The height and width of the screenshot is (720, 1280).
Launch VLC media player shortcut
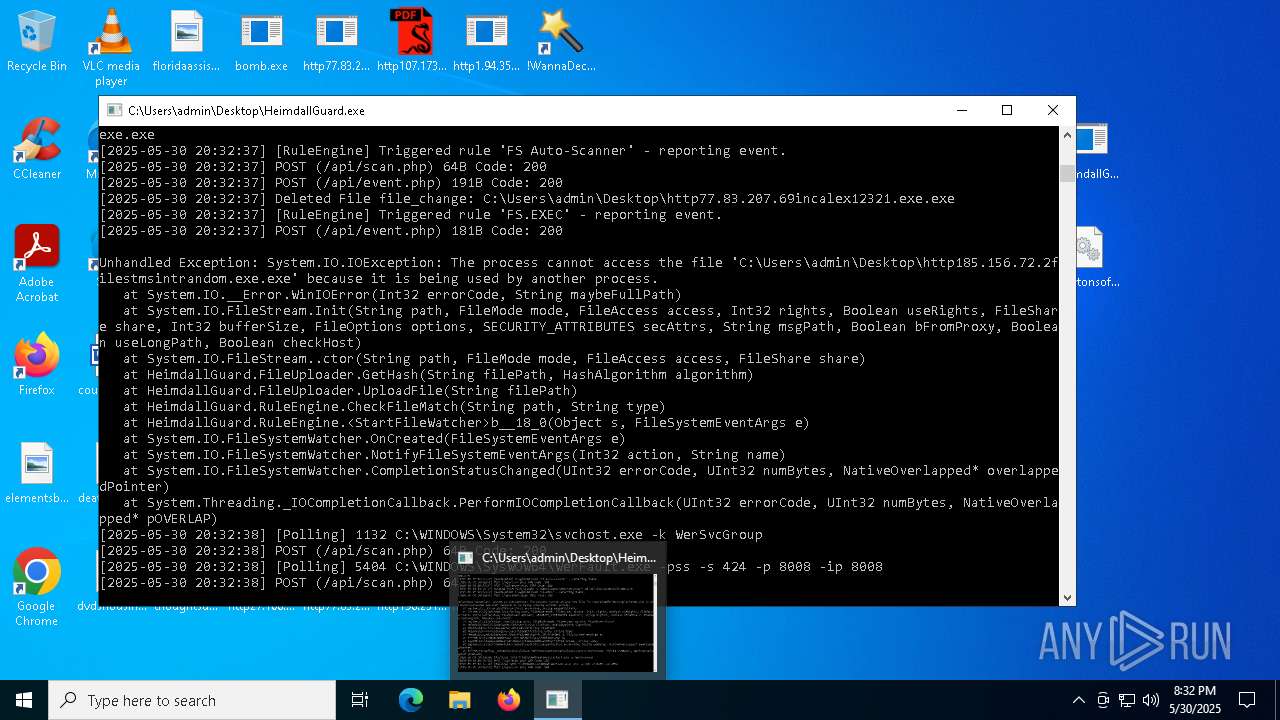(x=111, y=47)
